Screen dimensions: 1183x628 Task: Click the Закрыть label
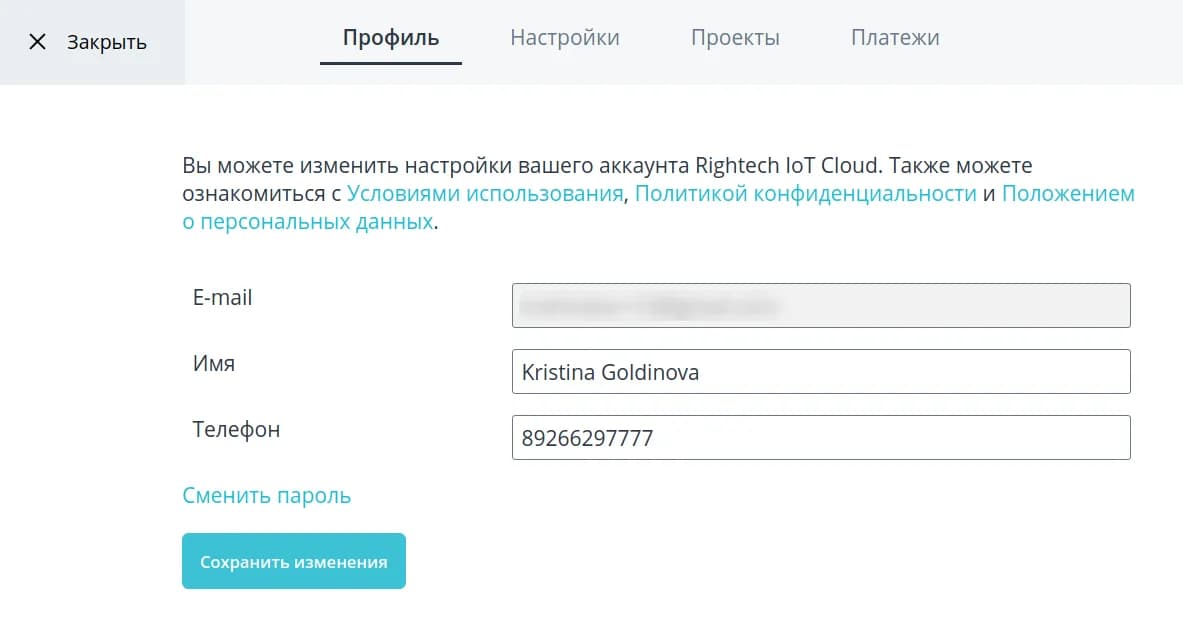click(x=107, y=42)
